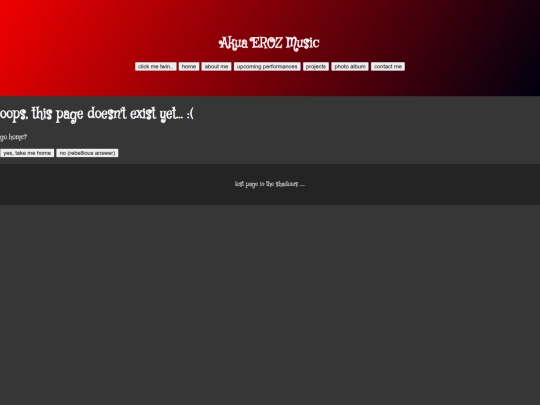Click the "oops, this page doesn't exist yet" heading
Screen dimensions: 540x405
97,114
